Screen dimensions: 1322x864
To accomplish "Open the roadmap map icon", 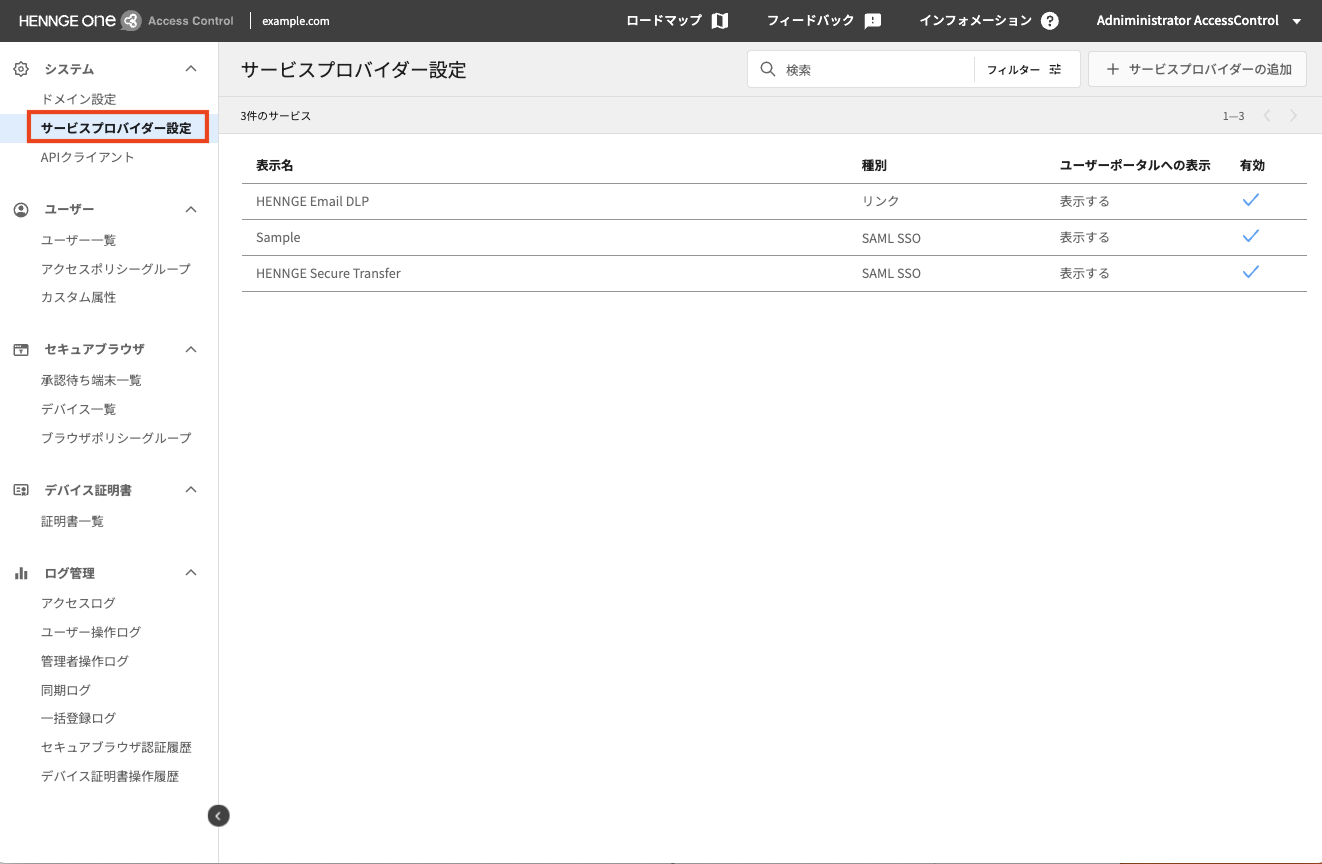I will 719,21.
